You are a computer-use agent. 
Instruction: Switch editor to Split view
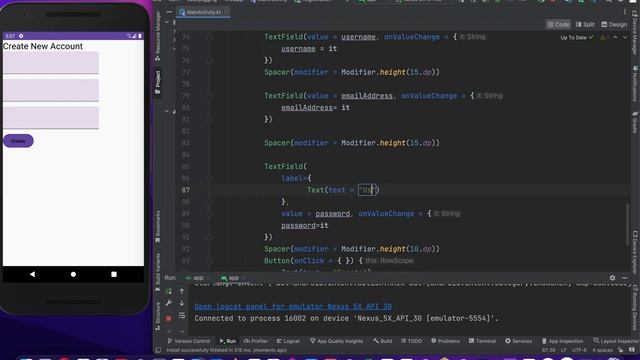[585, 24]
